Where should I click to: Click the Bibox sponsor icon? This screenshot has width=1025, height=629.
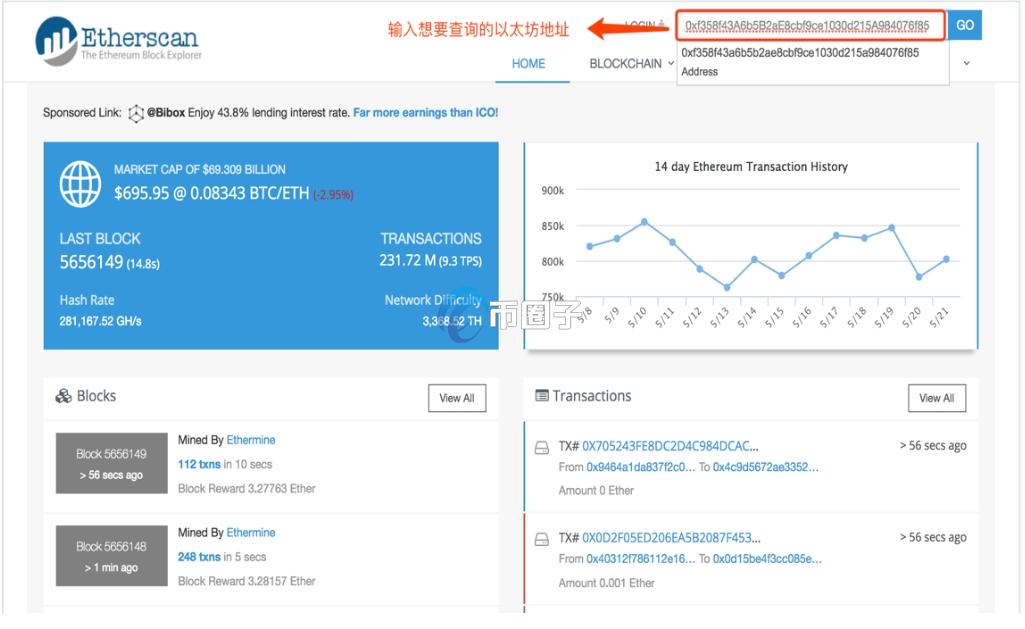(136, 113)
